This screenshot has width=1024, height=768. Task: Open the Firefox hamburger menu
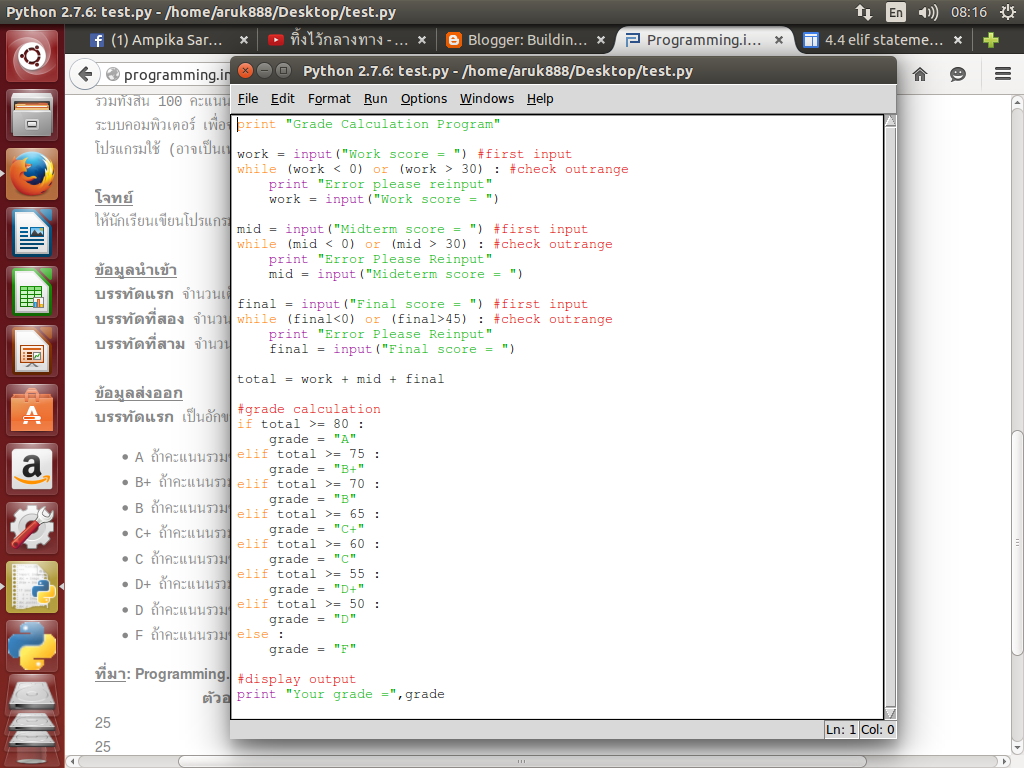tap(1000, 74)
